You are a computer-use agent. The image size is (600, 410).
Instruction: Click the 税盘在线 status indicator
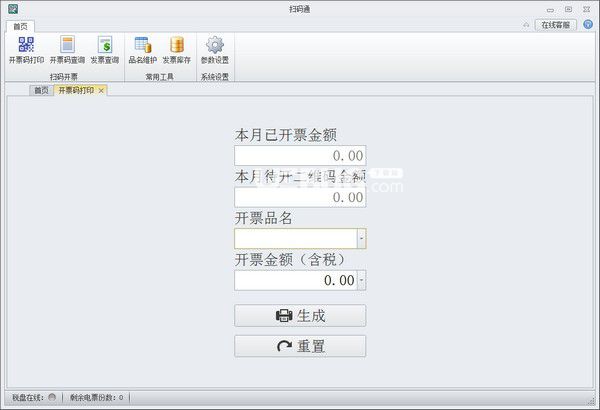(x=52, y=397)
